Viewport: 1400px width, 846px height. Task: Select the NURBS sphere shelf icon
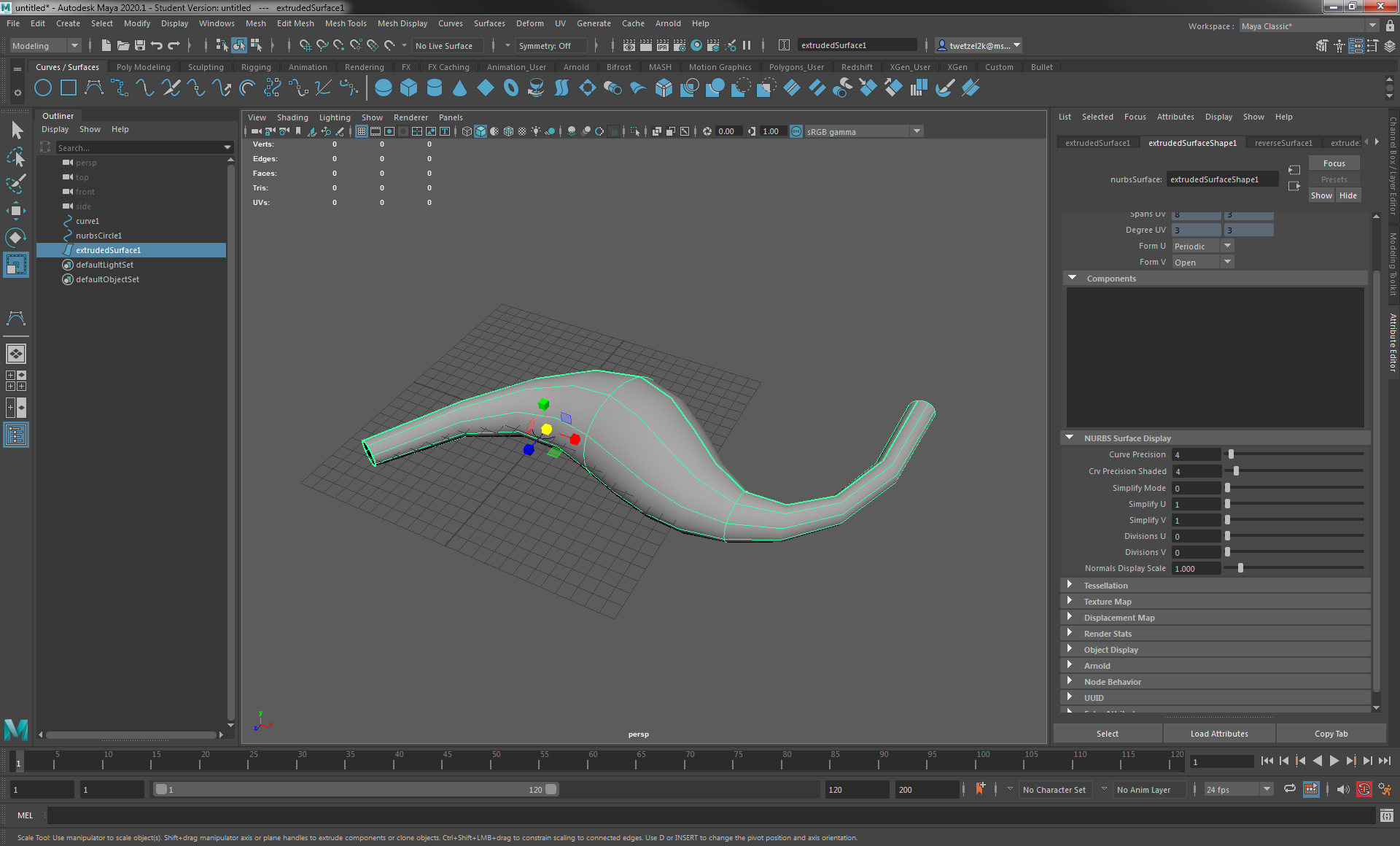click(x=382, y=88)
